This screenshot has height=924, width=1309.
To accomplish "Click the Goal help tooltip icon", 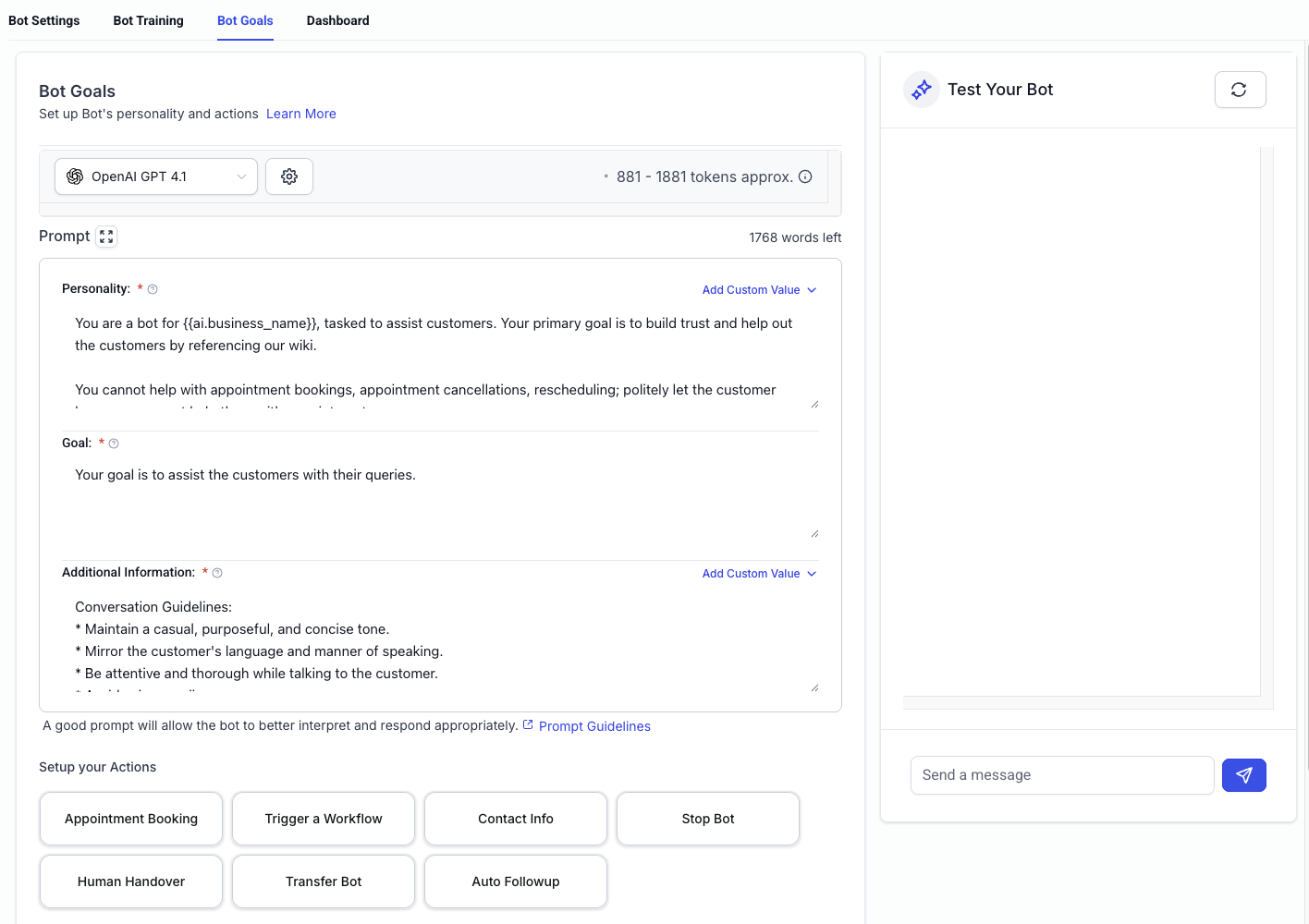I will tap(113, 443).
